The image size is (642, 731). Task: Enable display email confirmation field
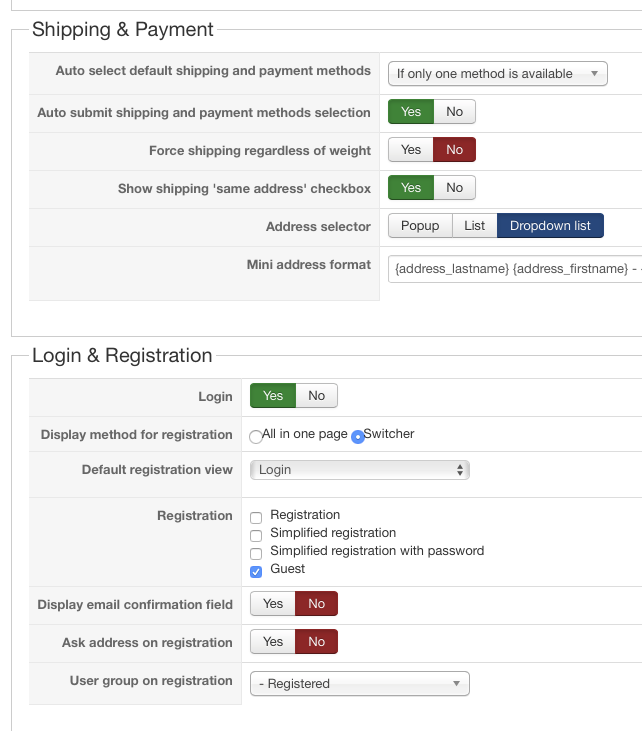click(273, 604)
